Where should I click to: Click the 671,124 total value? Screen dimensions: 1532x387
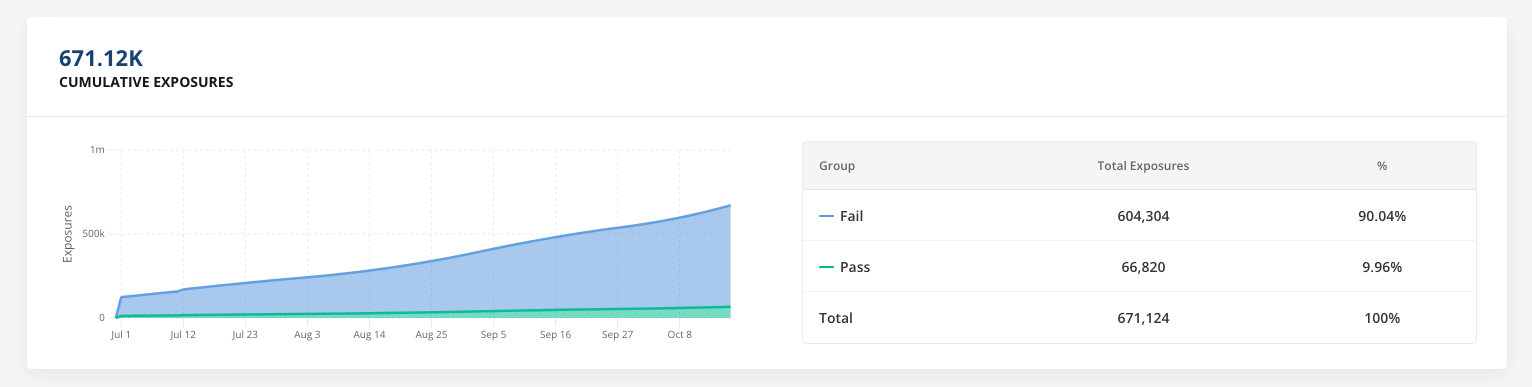coord(1143,318)
